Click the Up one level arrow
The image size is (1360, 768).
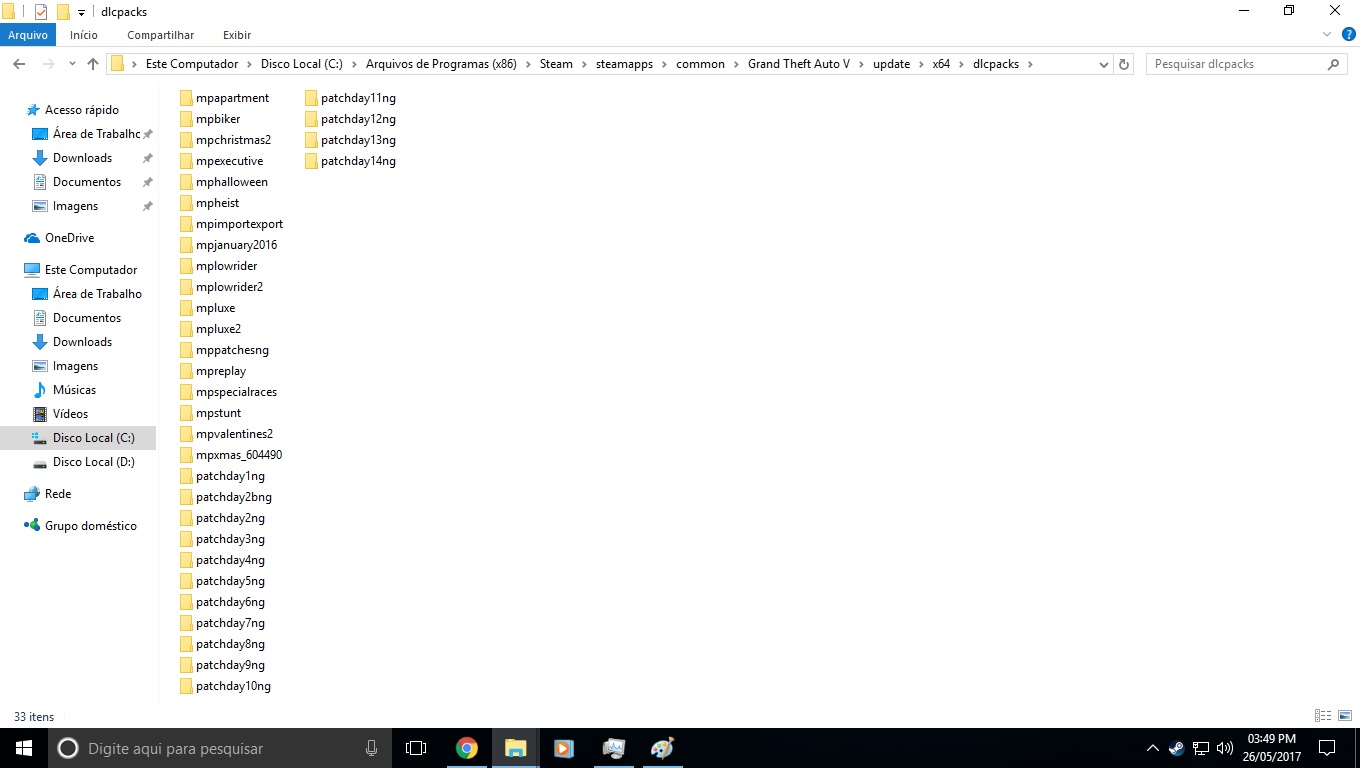tap(93, 64)
